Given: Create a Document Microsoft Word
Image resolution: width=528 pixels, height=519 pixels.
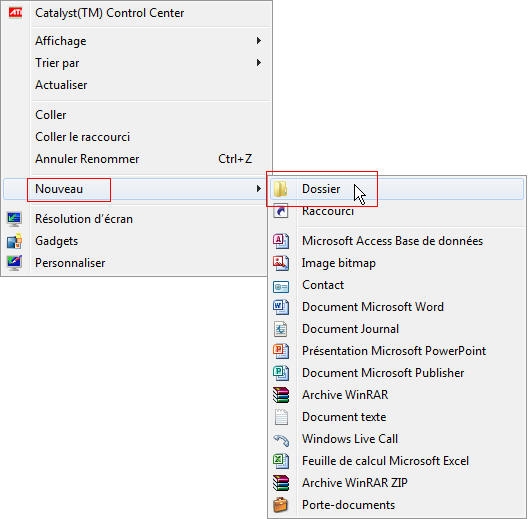Looking at the screenshot, I should (x=397, y=307).
